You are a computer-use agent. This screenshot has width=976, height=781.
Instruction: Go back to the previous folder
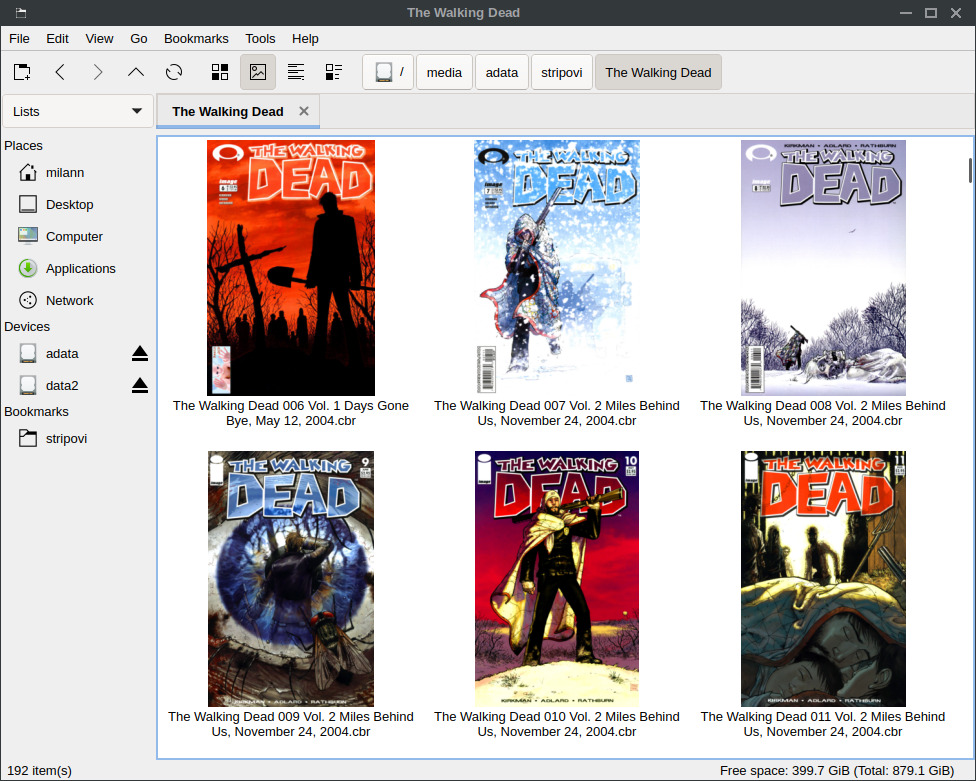click(x=60, y=72)
